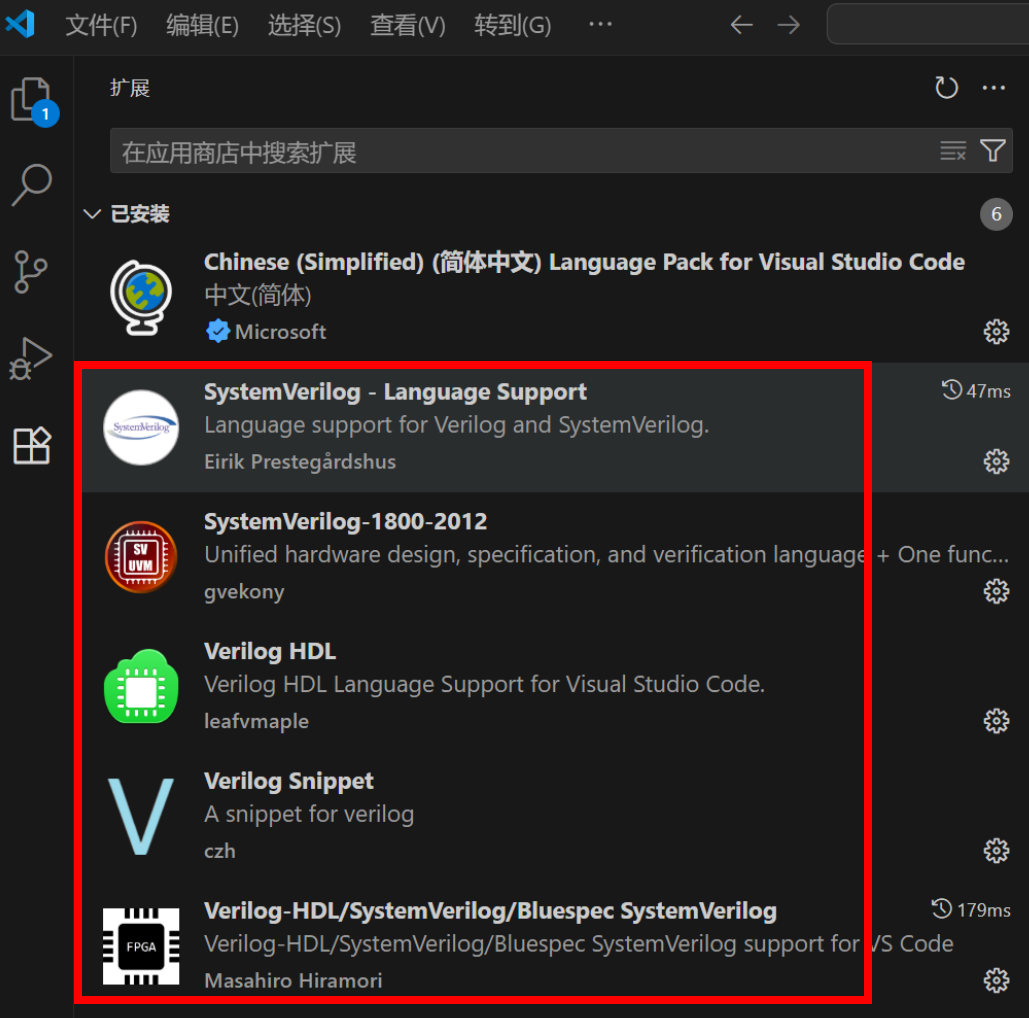Click the VS Code logo icon
Image resolution: width=1029 pixels, height=1018 pixels.
(20, 24)
